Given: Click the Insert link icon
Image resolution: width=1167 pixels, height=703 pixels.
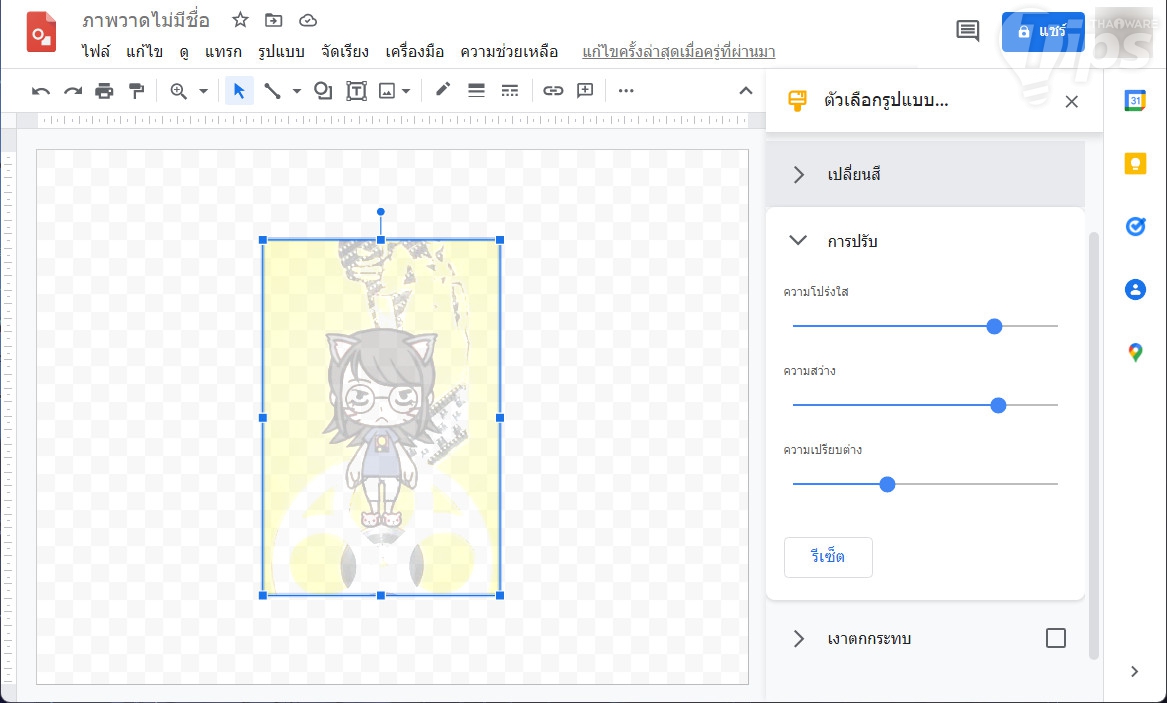Looking at the screenshot, I should (x=552, y=91).
